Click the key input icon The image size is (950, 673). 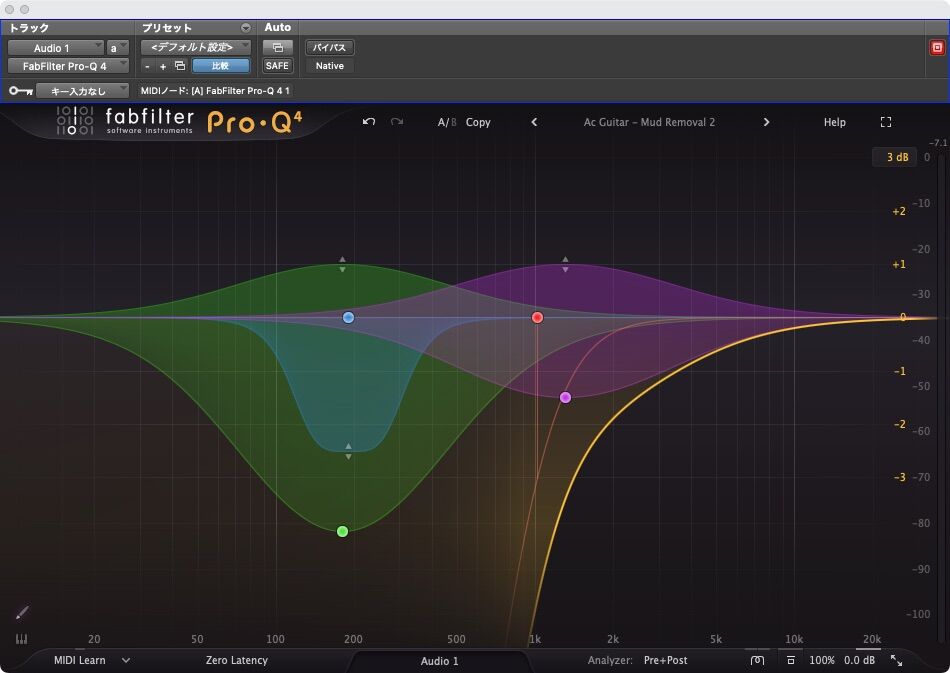[x=21, y=91]
